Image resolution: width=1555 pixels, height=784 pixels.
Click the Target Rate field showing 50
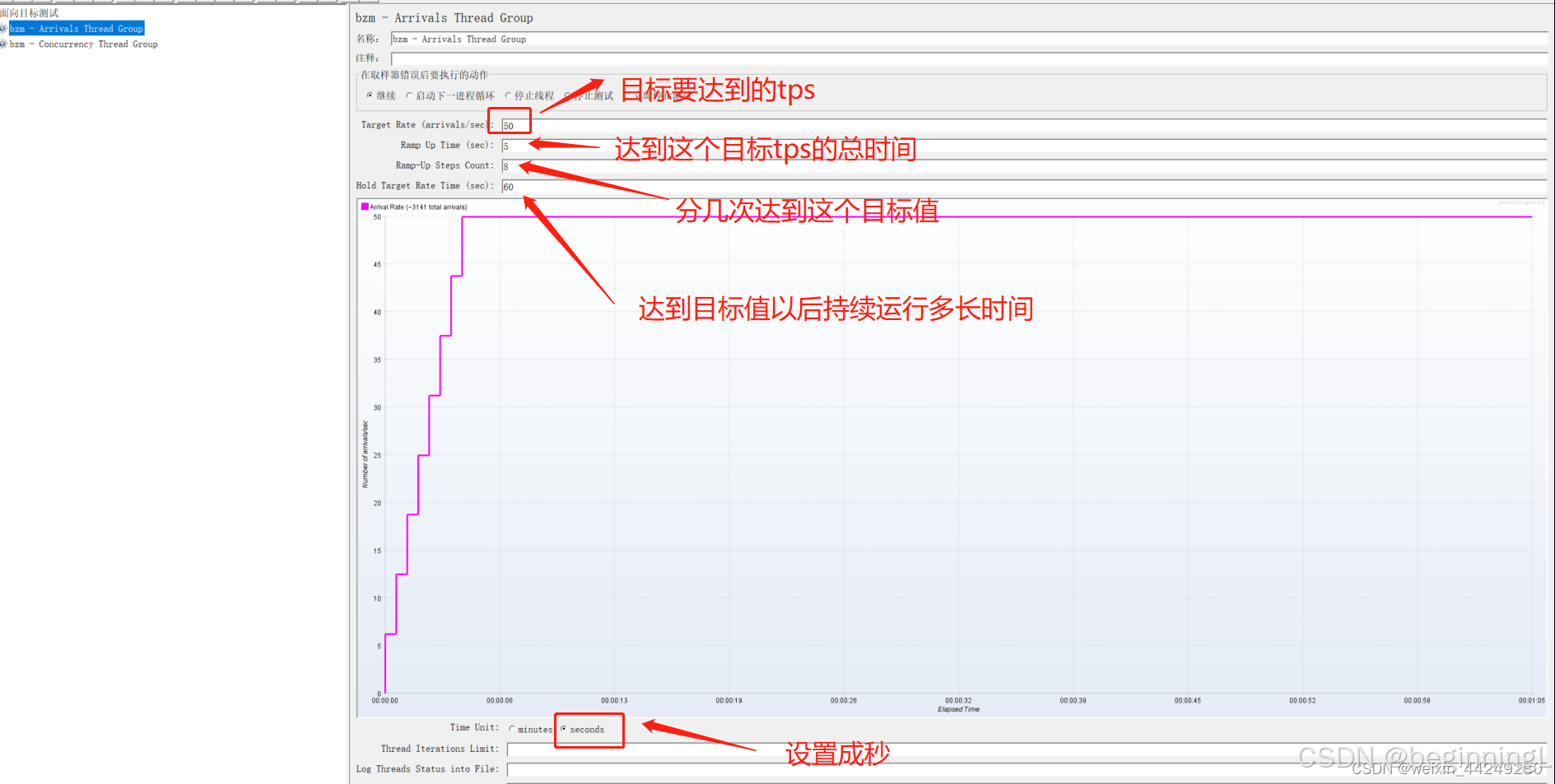point(1023,126)
